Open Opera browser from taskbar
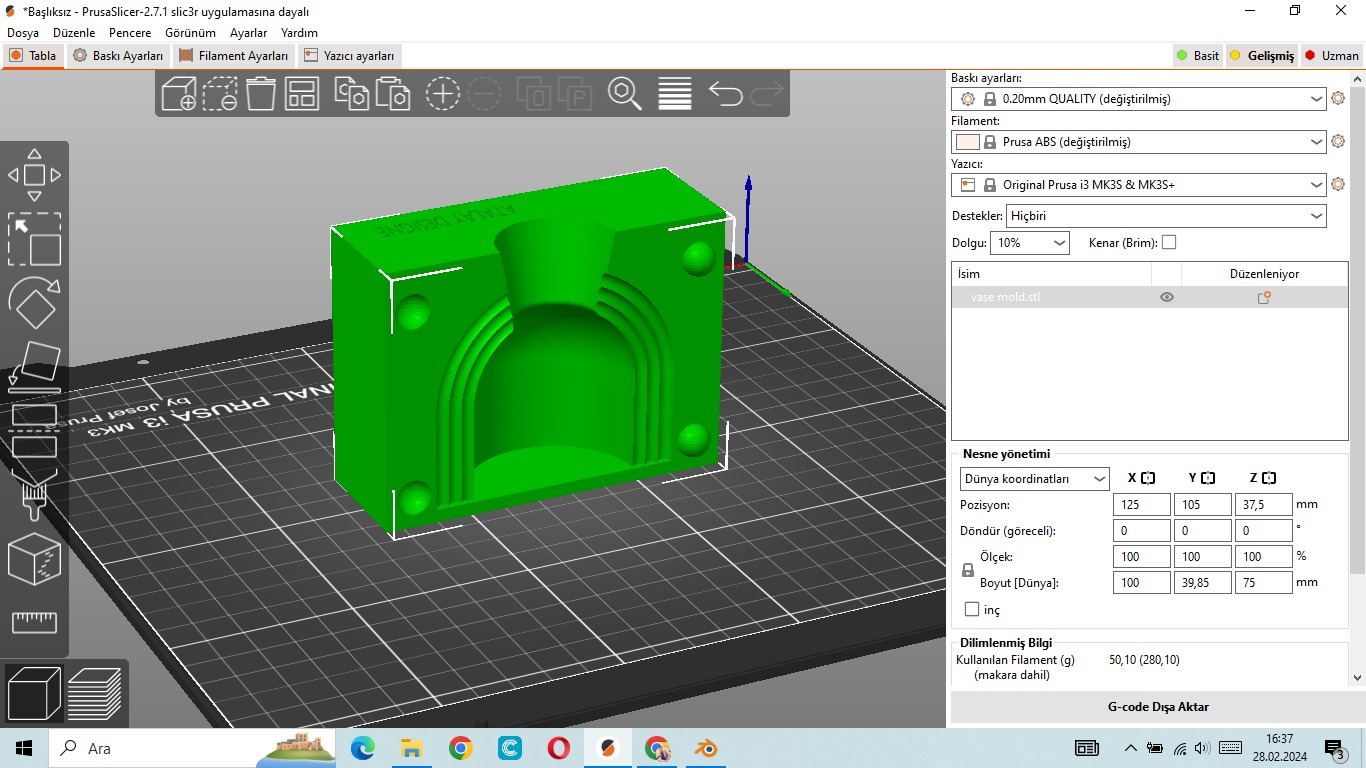This screenshot has height=768, width=1366. 559,748
